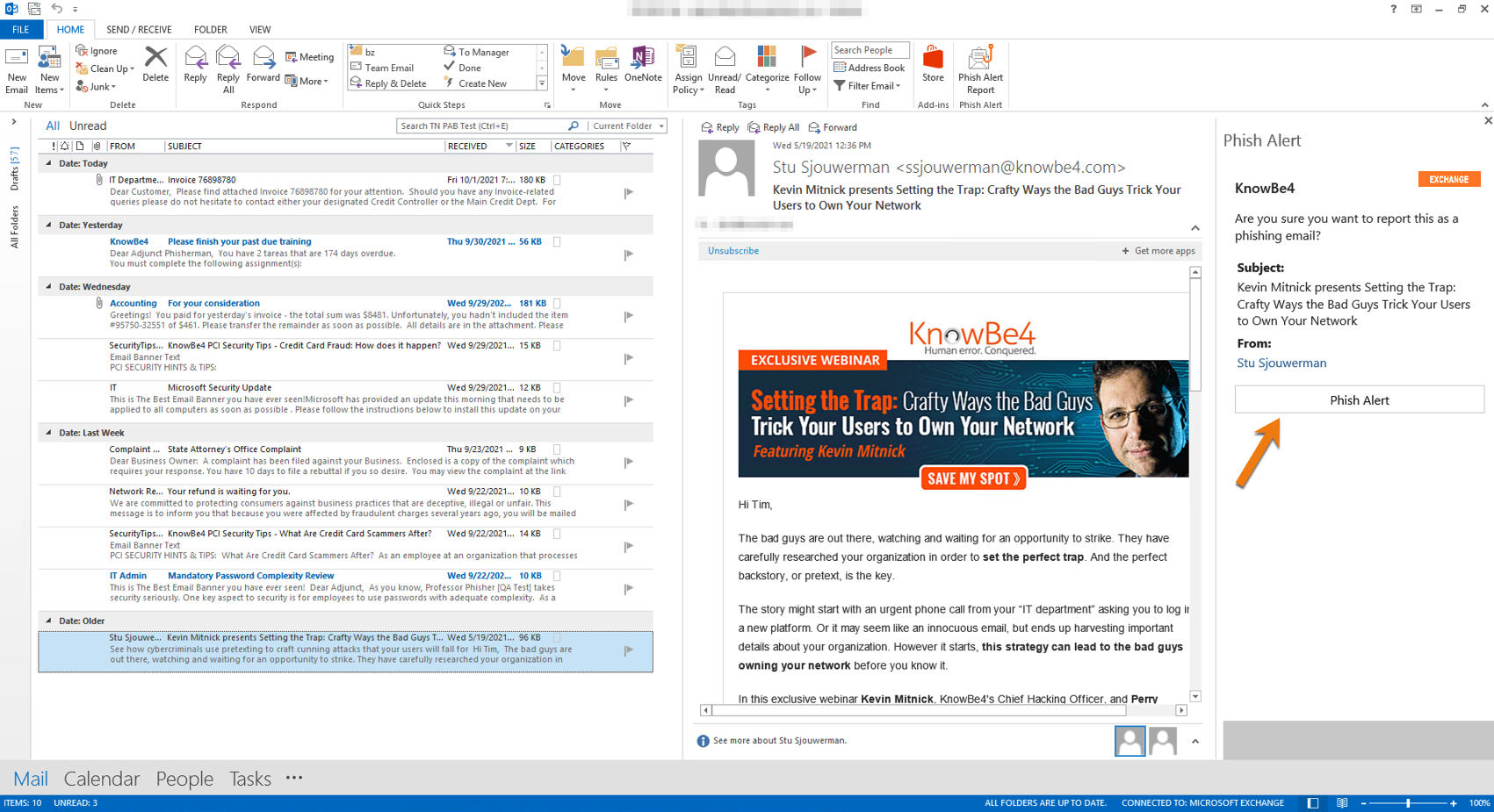Viewport: 1494px width, 812px height.
Task: Click the Stu Sjouwerman sender link
Action: point(1281,363)
